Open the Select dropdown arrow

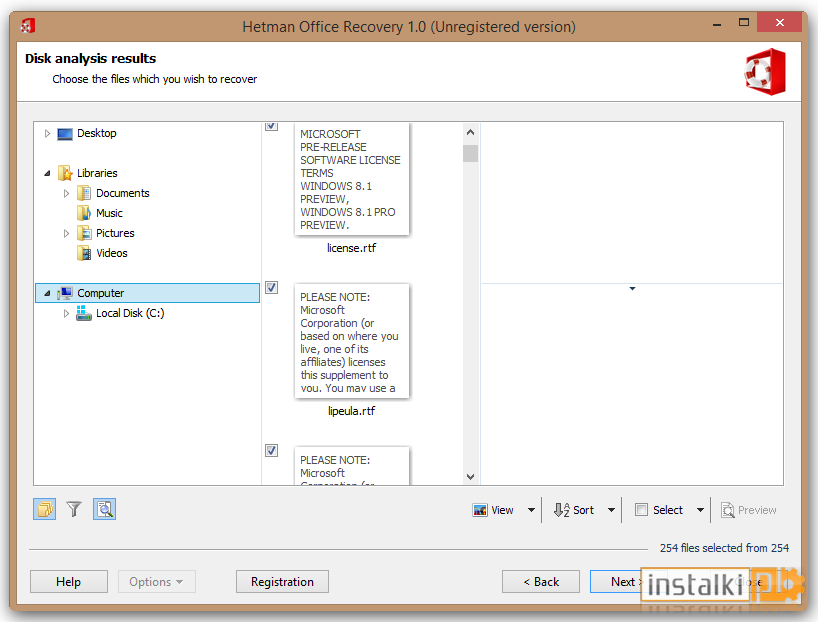[x=700, y=510]
